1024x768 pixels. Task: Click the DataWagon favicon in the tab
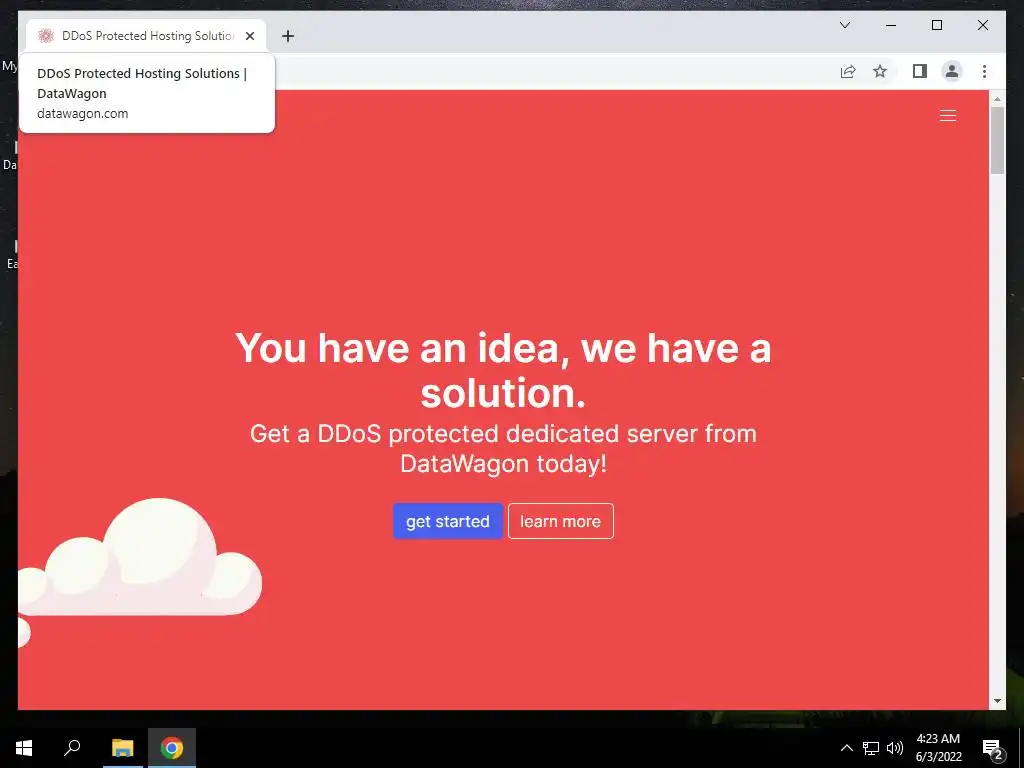tap(45, 36)
